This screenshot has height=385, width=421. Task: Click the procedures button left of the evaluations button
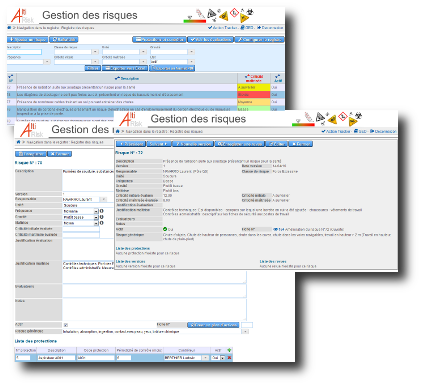pos(159,40)
